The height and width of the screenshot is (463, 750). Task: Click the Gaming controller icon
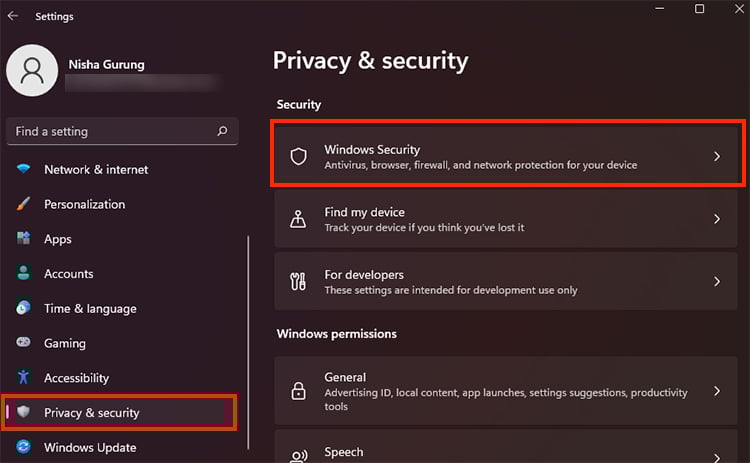pos(23,343)
